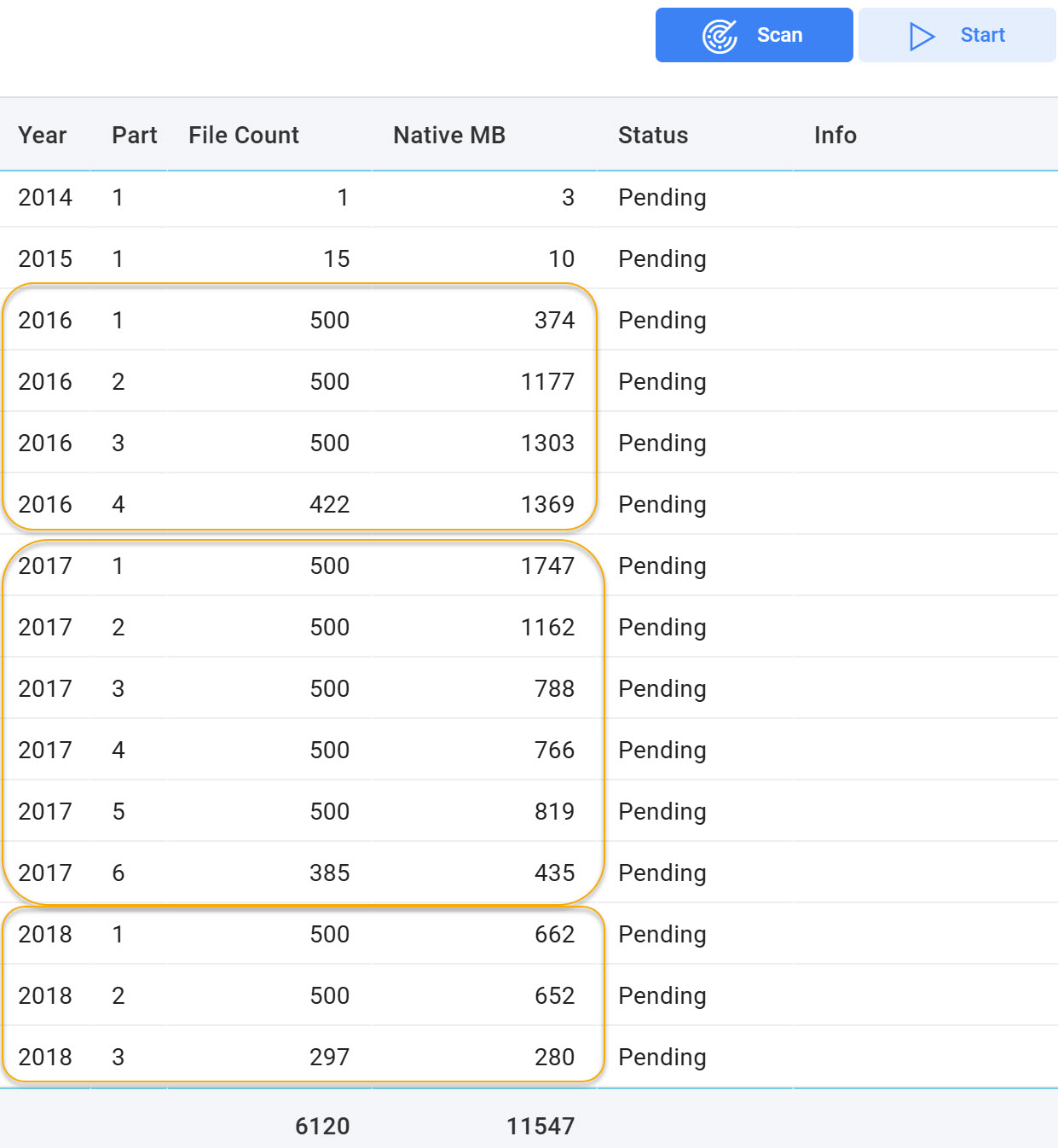The height and width of the screenshot is (1148, 1058).
Task: Sort by the Part column header
Action: [135, 135]
